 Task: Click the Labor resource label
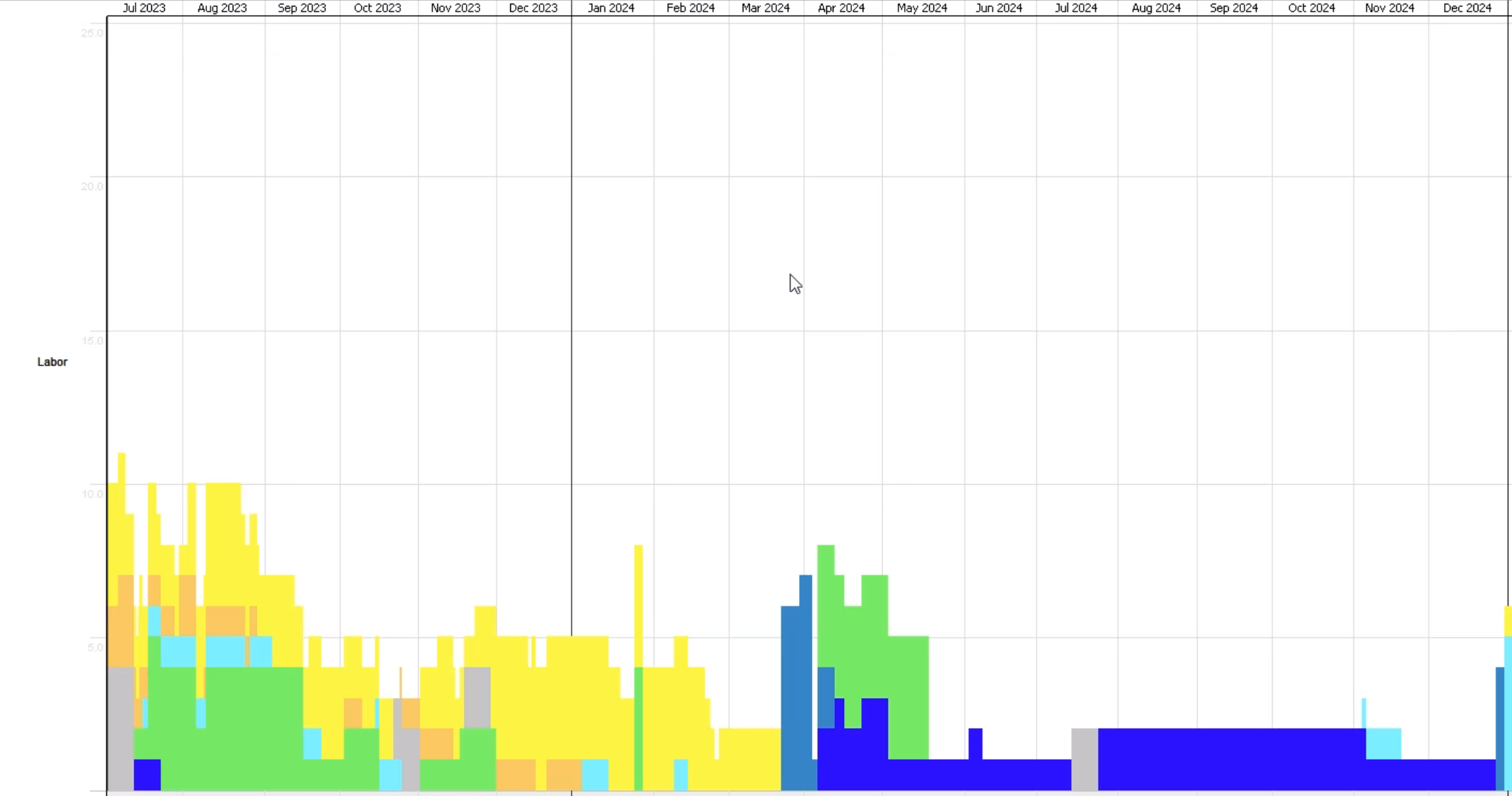[52, 362]
